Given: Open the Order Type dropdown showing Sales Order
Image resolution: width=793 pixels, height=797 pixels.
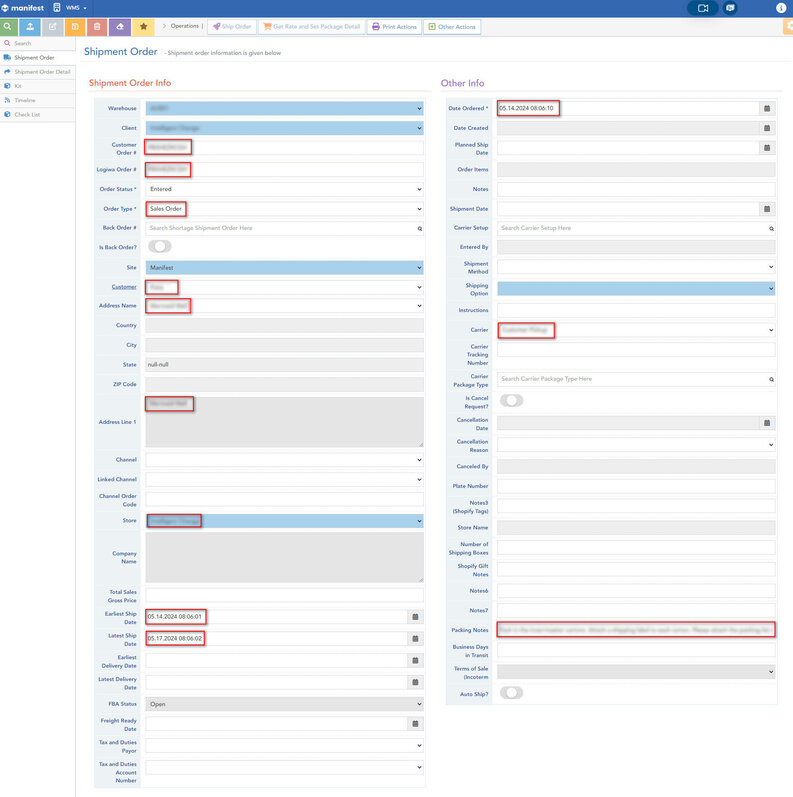Looking at the screenshot, I should (285, 209).
